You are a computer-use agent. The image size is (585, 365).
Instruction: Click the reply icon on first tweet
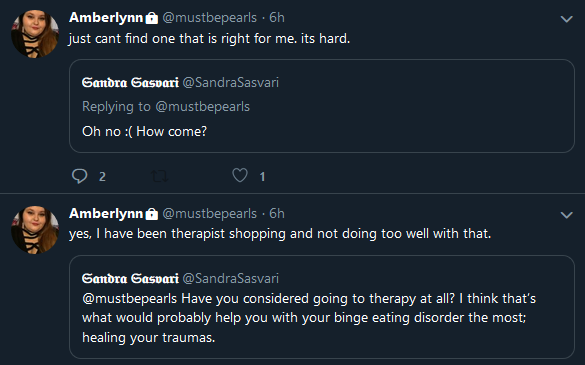point(79,176)
